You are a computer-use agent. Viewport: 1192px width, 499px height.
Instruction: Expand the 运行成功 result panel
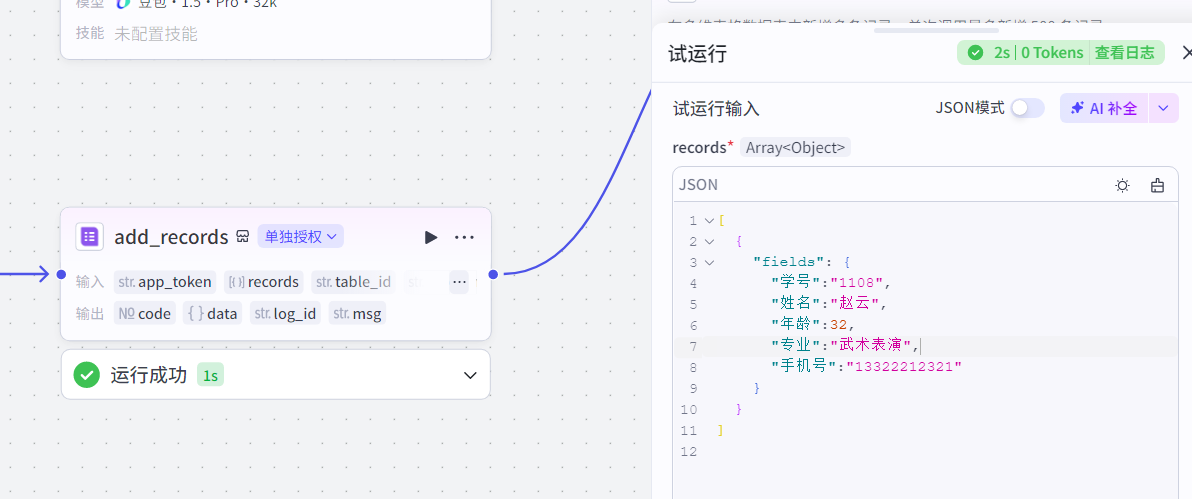470,375
